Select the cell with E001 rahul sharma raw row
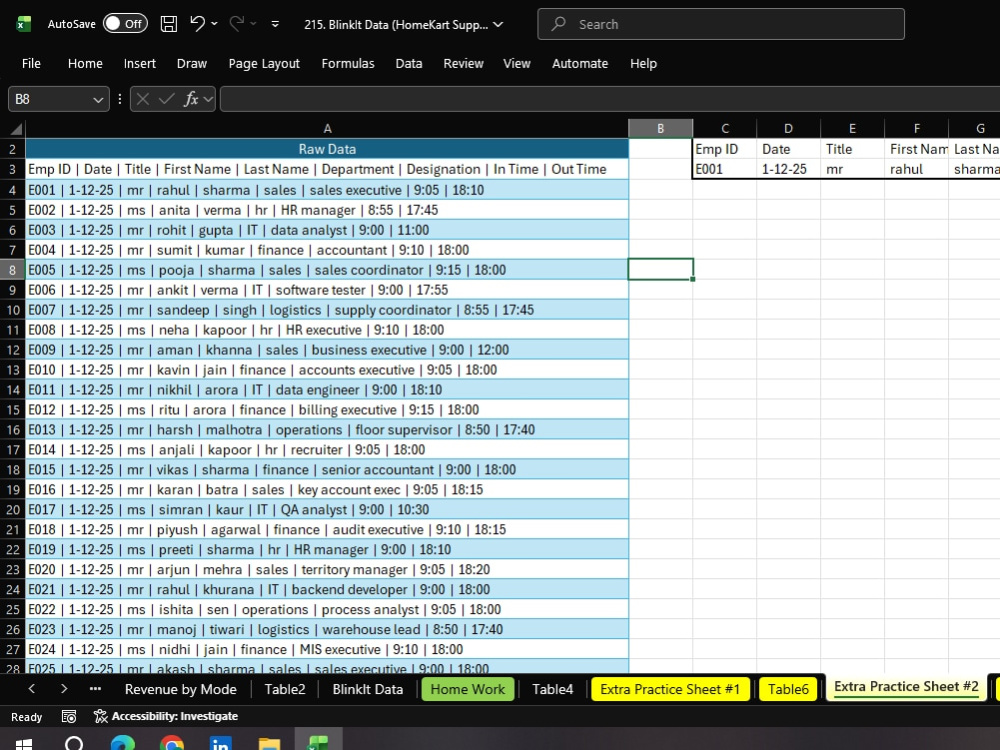The image size is (1000, 750). pyautogui.click(x=327, y=190)
